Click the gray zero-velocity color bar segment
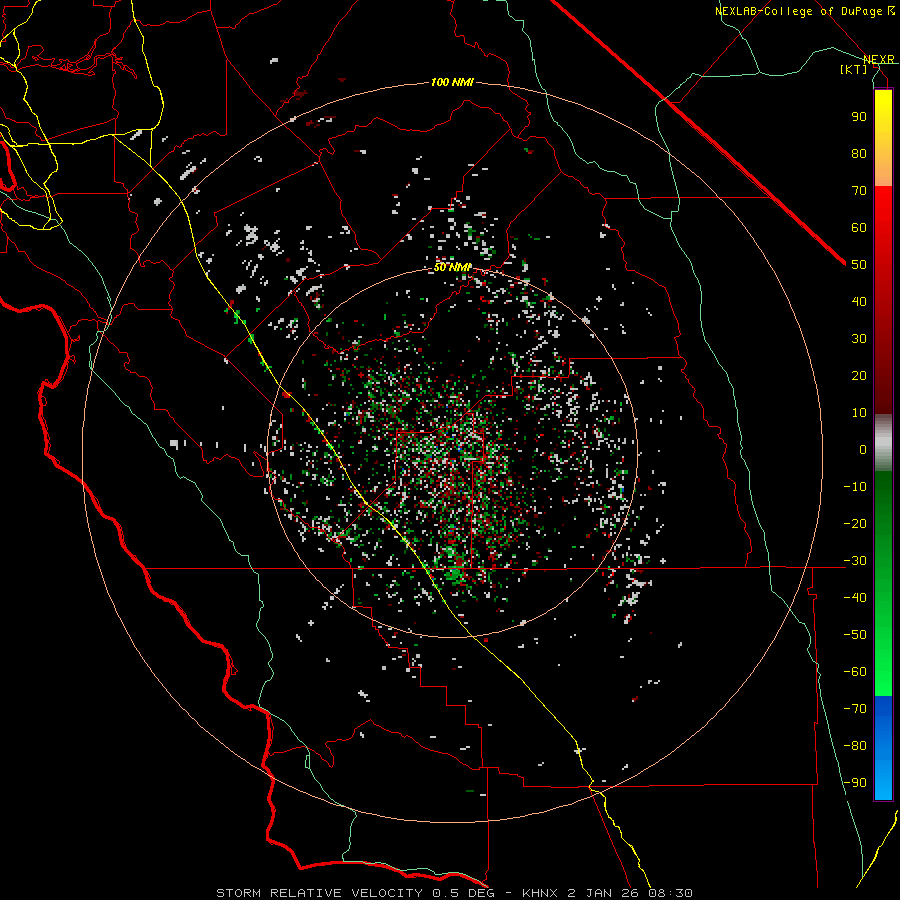Screen dimensions: 900x900 883,443
